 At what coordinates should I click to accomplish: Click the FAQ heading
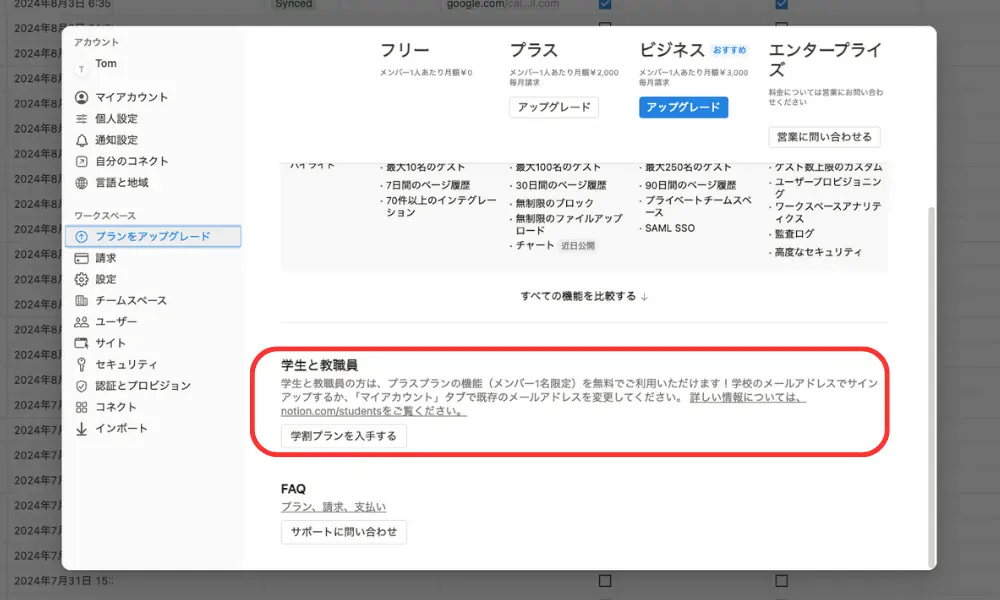click(x=293, y=489)
